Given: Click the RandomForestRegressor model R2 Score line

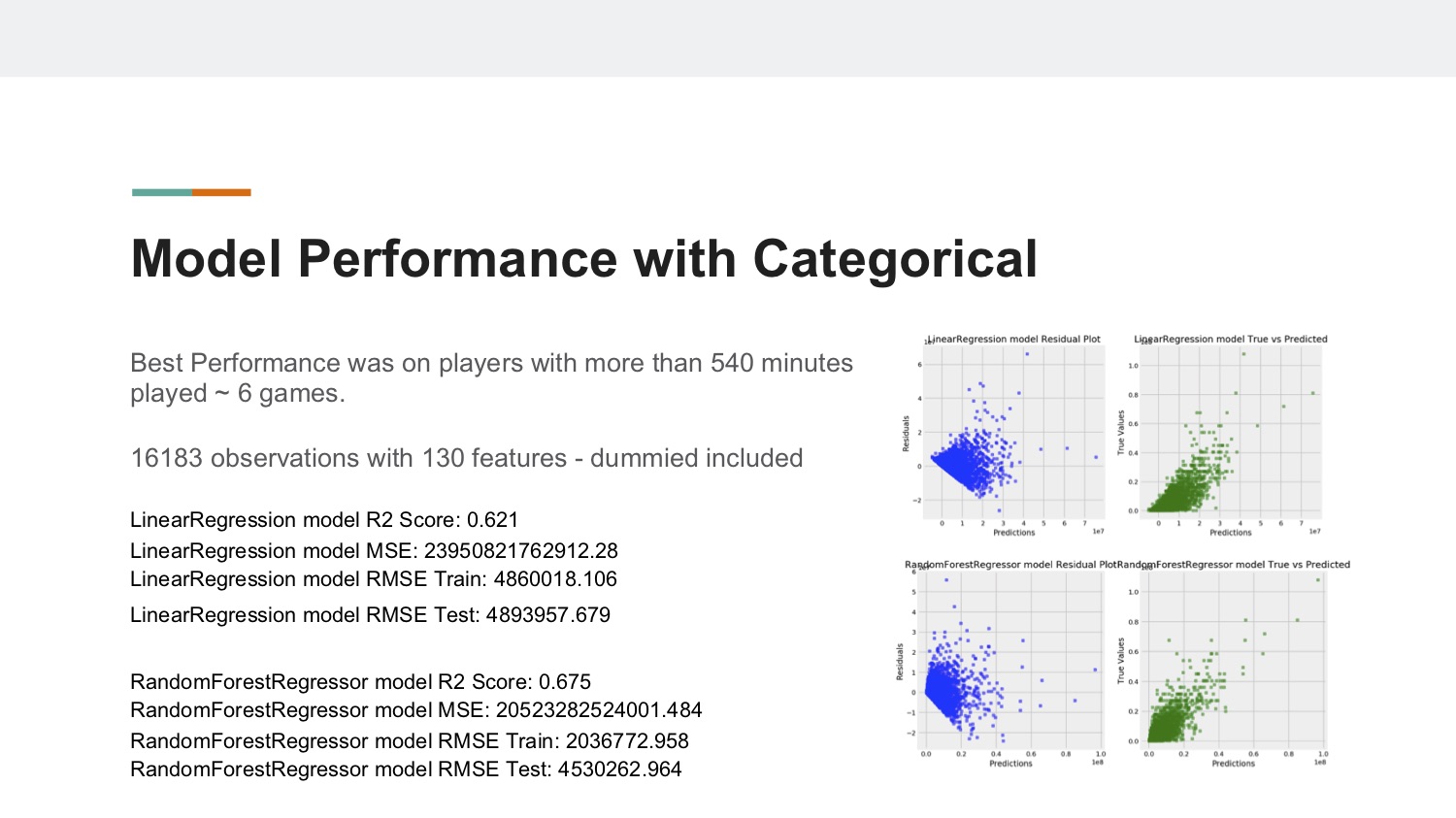Looking at the screenshot, I should point(360,682).
